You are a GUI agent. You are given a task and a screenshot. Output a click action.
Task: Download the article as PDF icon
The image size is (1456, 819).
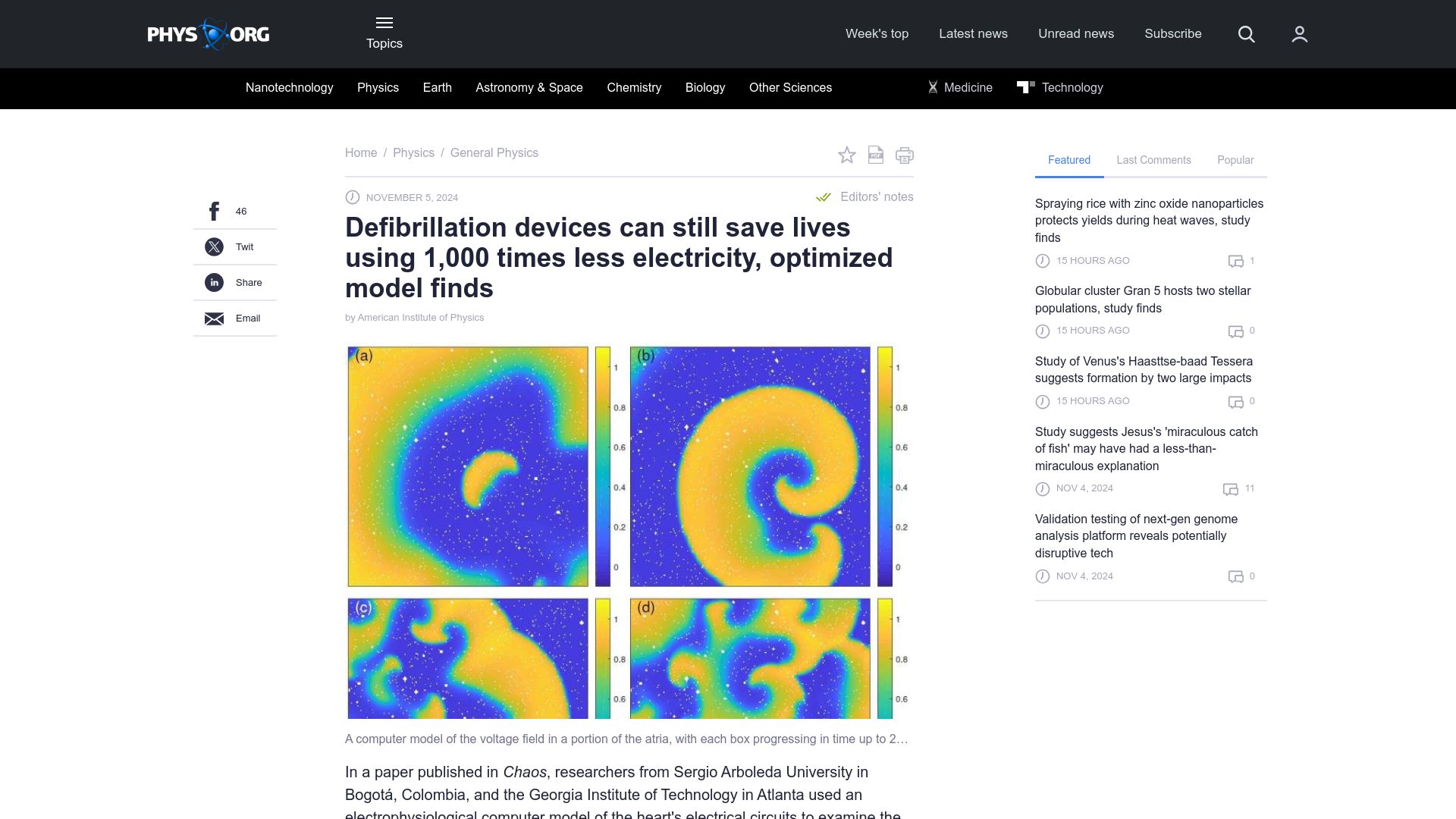tap(876, 155)
